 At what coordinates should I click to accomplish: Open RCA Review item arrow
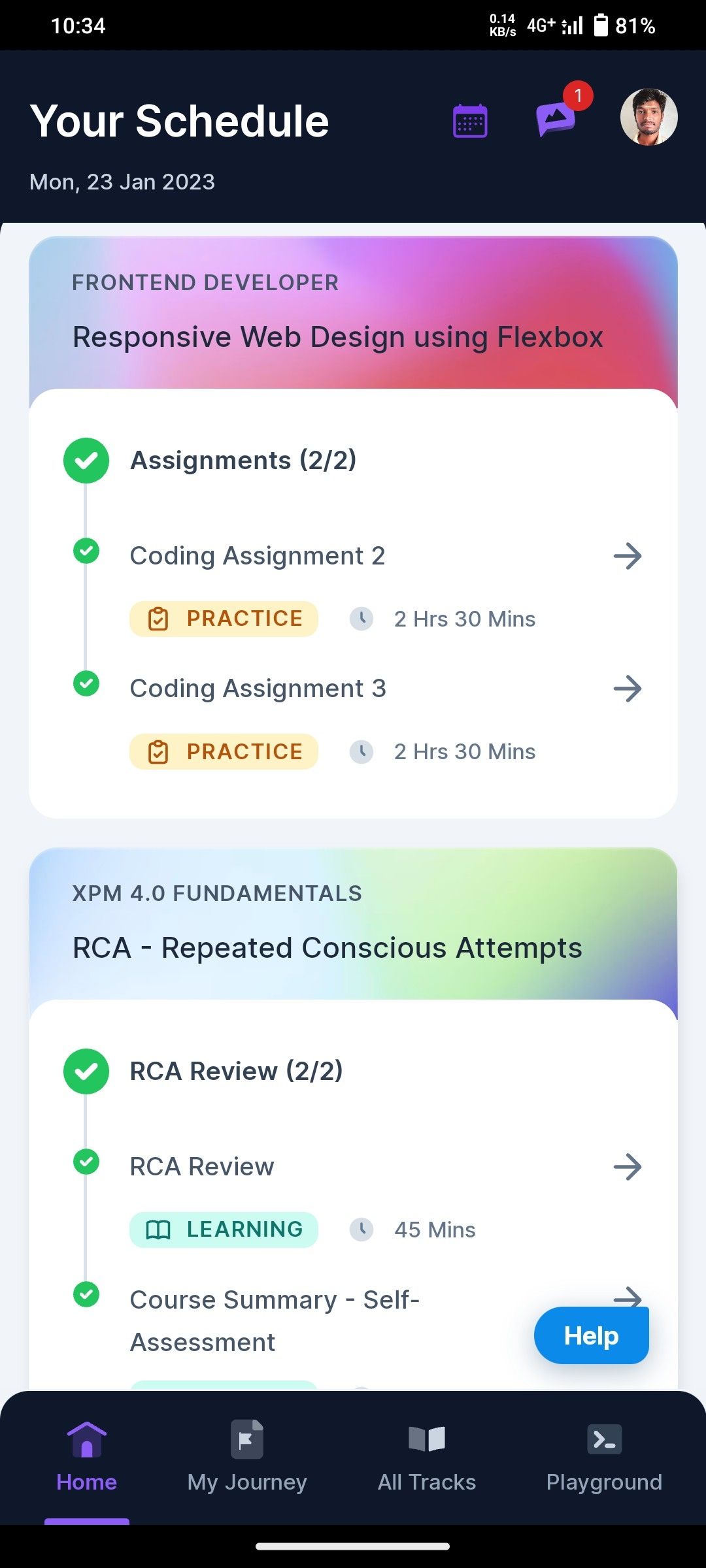coord(628,1167)
